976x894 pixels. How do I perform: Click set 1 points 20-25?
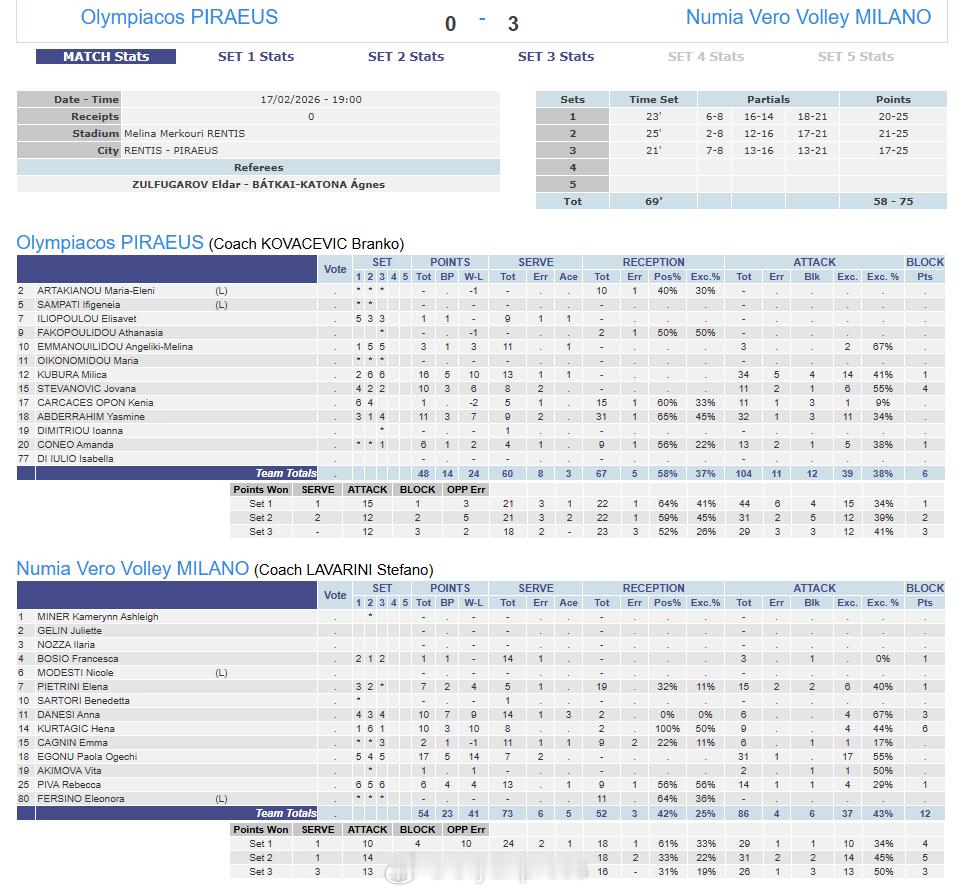coord(893,116)
